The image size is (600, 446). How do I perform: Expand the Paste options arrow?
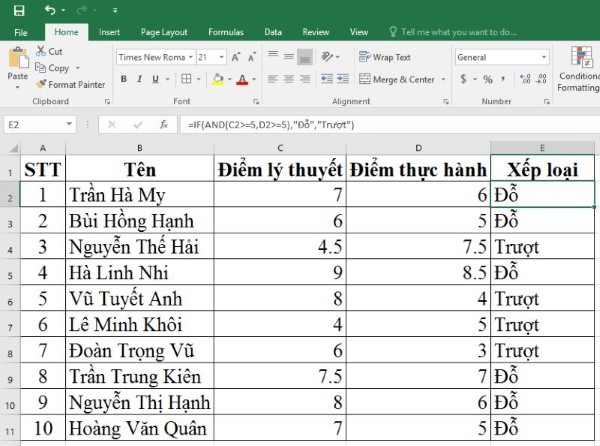(18, 87)
